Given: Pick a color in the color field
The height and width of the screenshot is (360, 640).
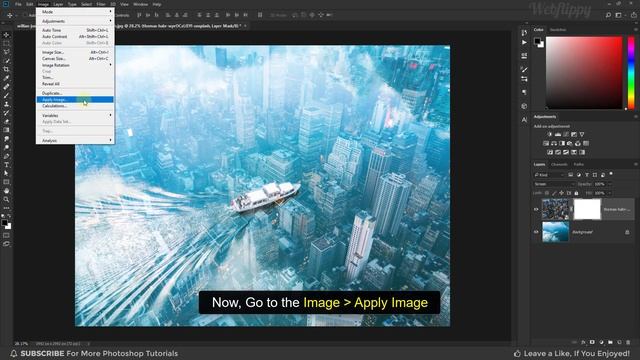Looking at the screenshot, I should pos(584,73).
